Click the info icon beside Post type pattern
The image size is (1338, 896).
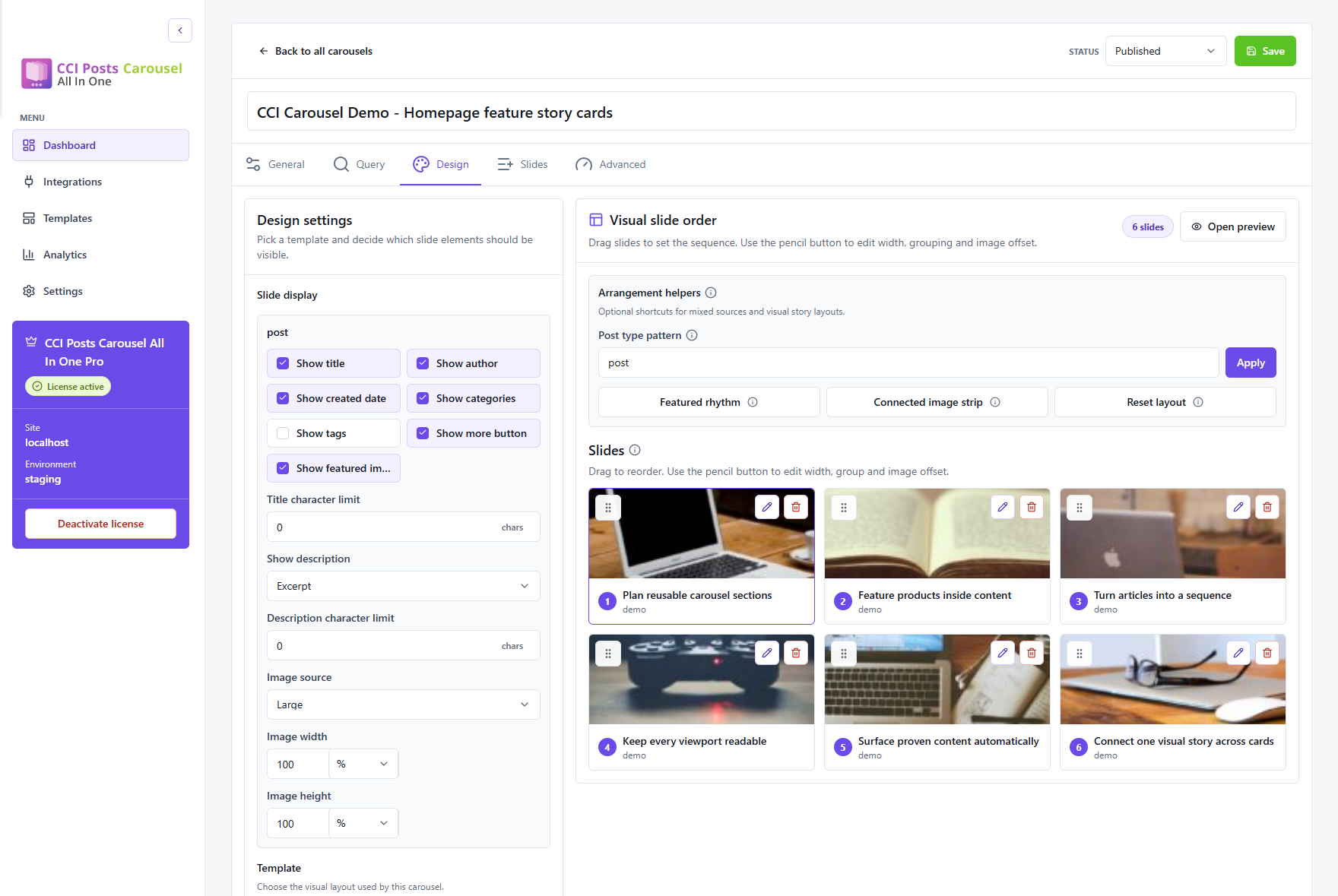click(692, 335)
